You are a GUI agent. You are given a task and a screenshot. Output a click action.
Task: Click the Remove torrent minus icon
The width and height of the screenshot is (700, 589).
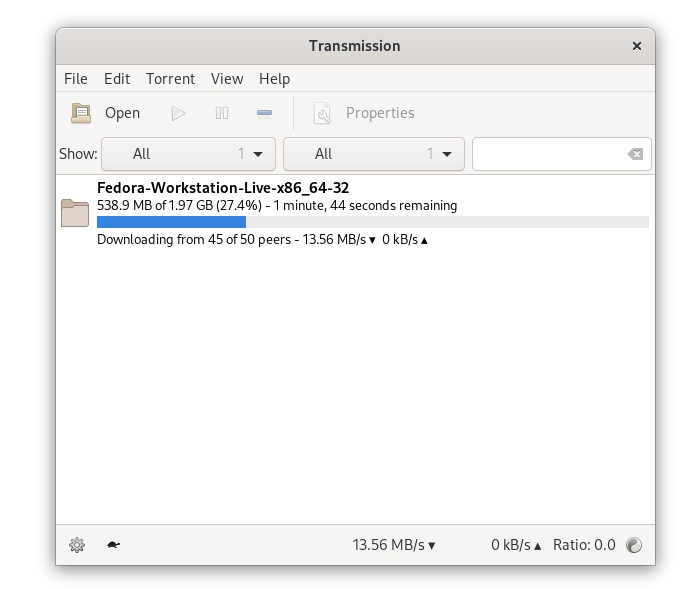pos(264,113)
